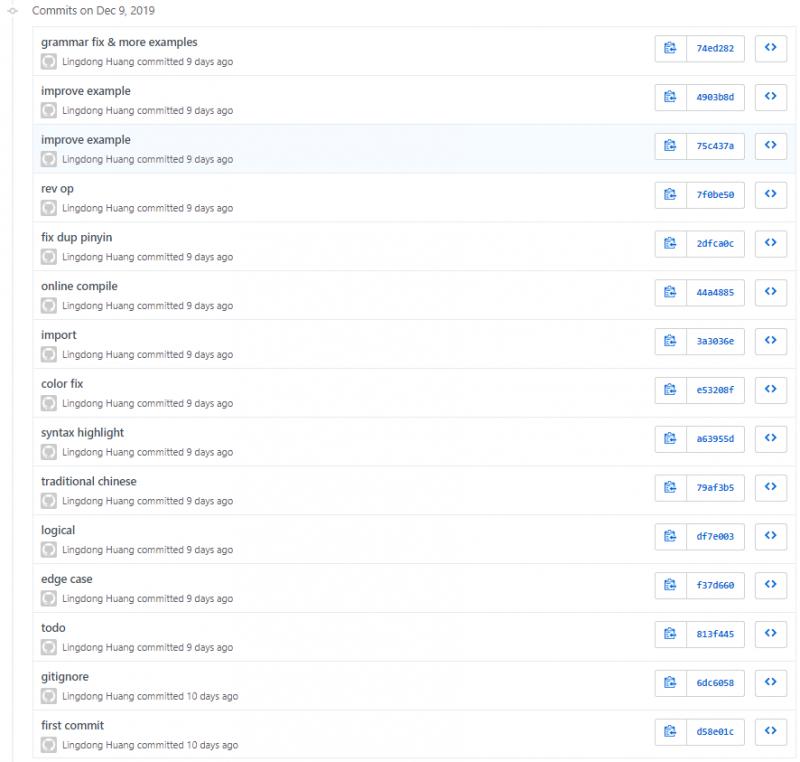
Task: Browse repository at the gitignore commit
Action: (x=770, y=682)
